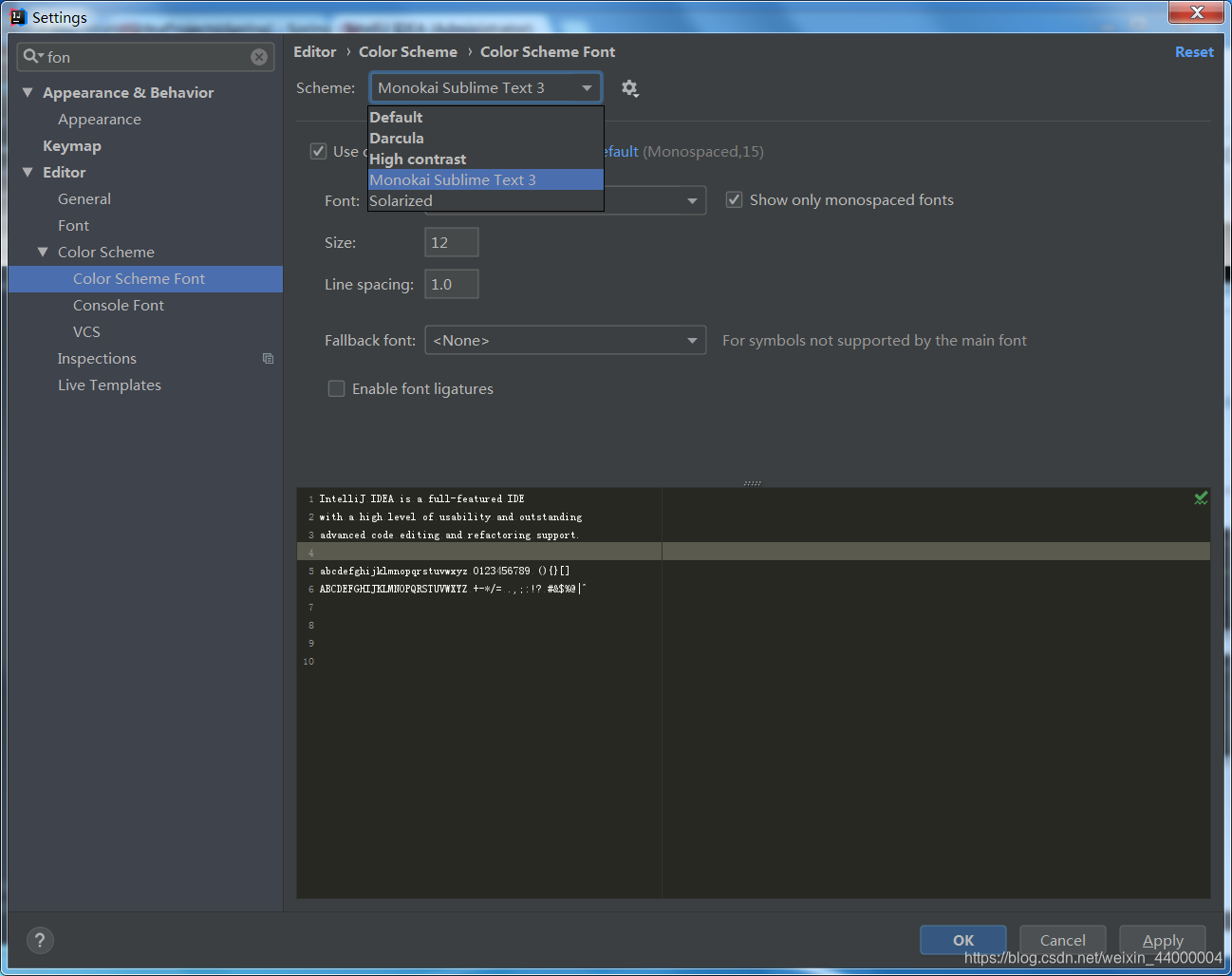Click preview line 'IntelliJ IDEA is a full-featured IDE'

(421, 498)
